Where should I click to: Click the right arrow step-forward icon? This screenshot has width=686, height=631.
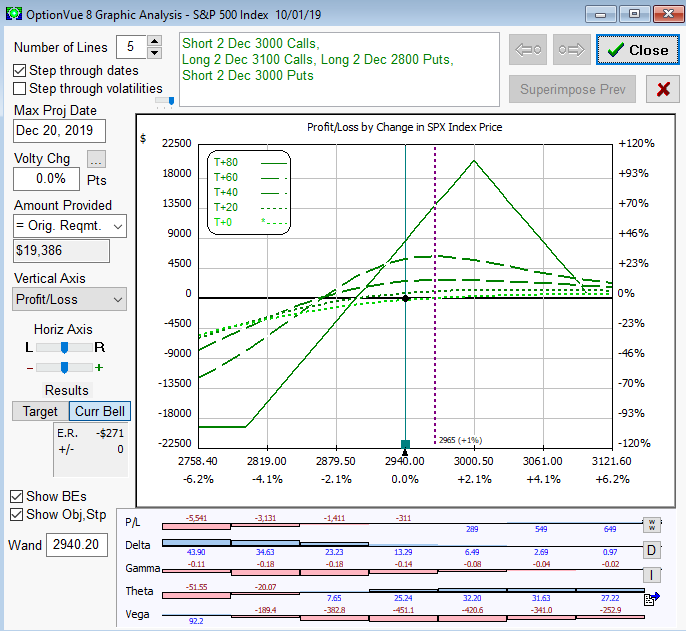[571, 49]
